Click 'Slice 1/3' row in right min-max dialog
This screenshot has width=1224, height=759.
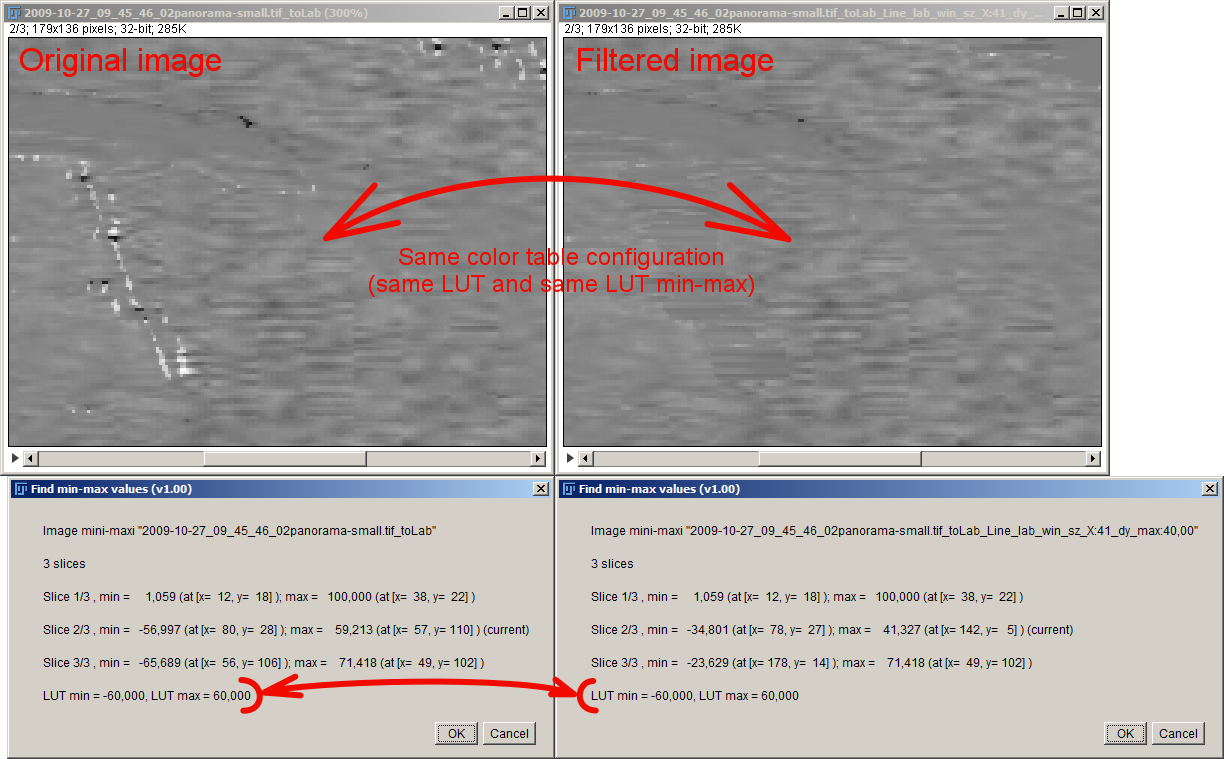tap(807, 597)
